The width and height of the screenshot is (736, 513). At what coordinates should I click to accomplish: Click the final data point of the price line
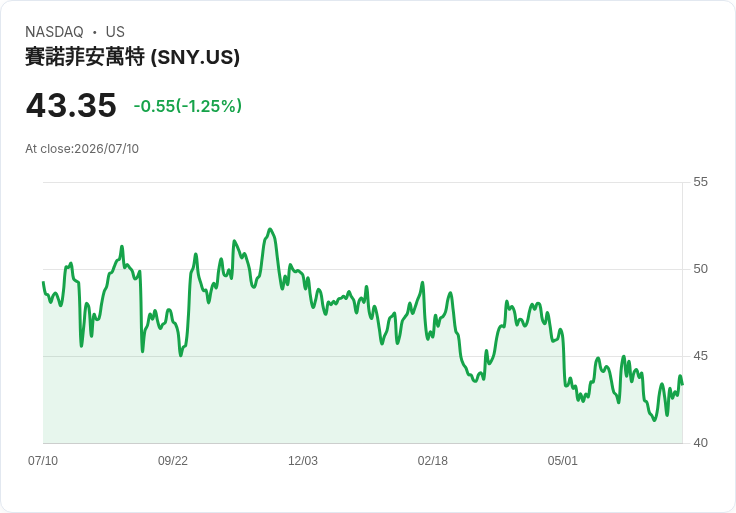(682, 384)
